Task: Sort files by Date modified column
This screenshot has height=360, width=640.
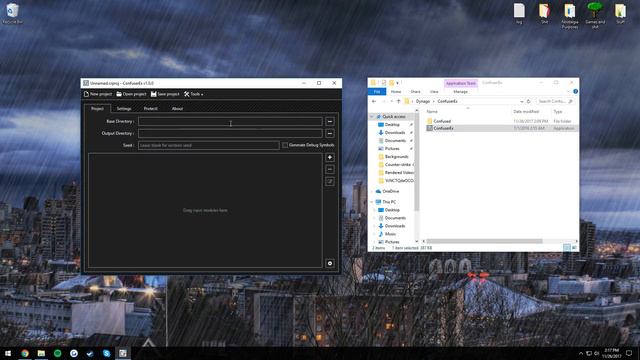Action: [526, 111]
